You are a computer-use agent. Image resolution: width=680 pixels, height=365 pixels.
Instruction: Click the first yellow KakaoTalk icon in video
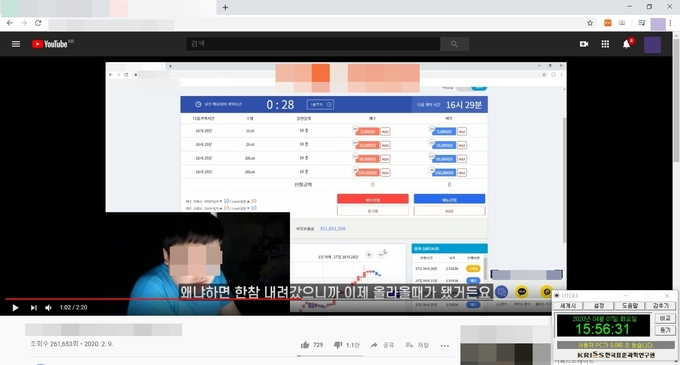click(522, 292)
